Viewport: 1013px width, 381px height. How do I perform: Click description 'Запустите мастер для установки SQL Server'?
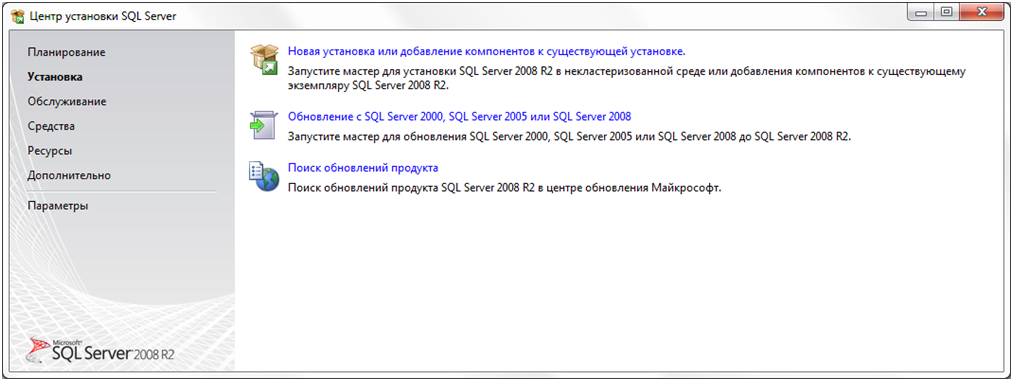coord(627,78)
